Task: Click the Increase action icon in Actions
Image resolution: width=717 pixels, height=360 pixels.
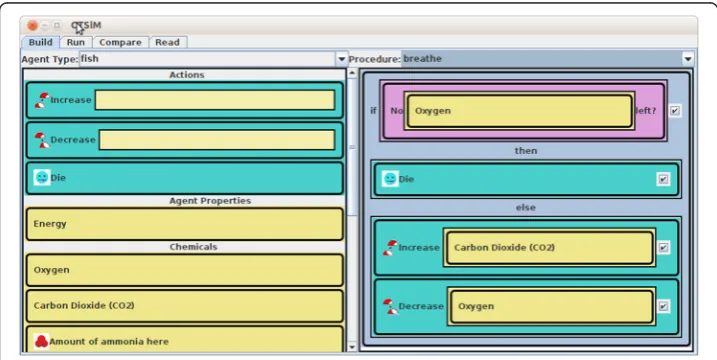Action: pos(42,100)
